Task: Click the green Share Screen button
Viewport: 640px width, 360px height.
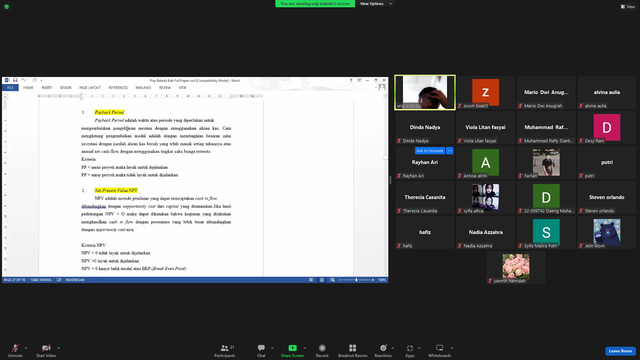Action: coord(292,350)
